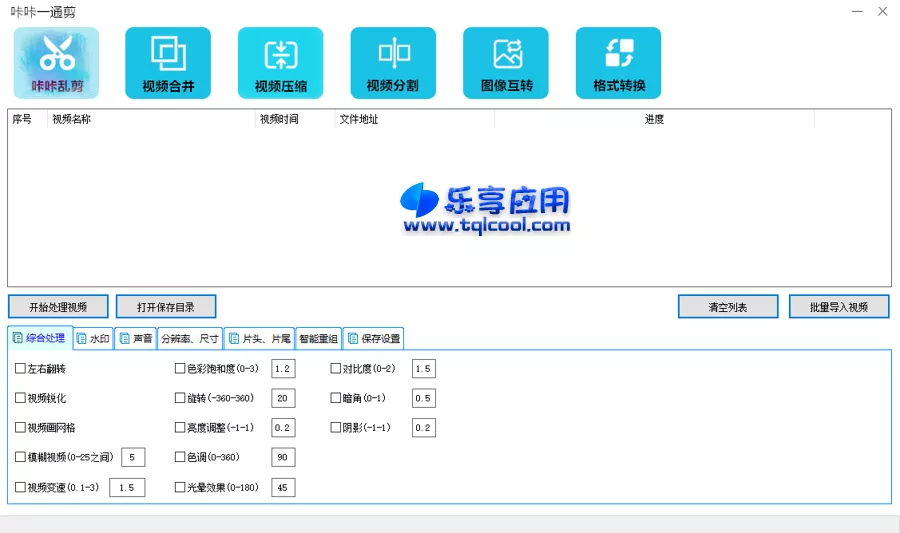The image size is (900, 533).
Task: Enable the 旋转 checkbox
Action: click(180, 398)
